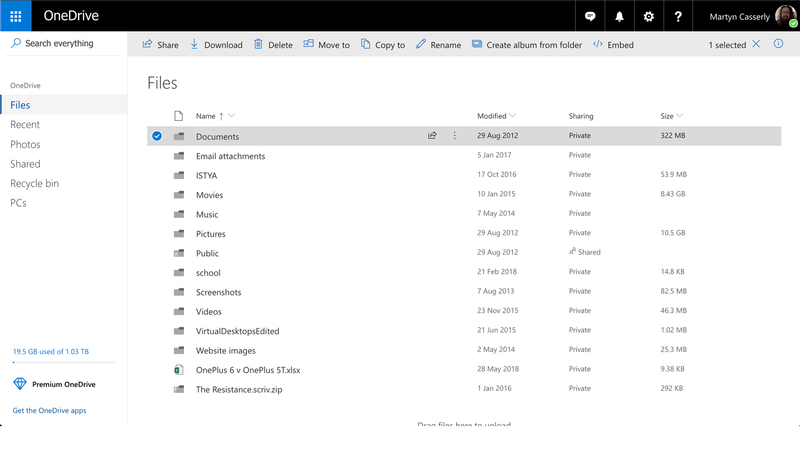This screenshot has height=450, width=800.
Task: Click the folder icon for Music
Action: [179, 214]
